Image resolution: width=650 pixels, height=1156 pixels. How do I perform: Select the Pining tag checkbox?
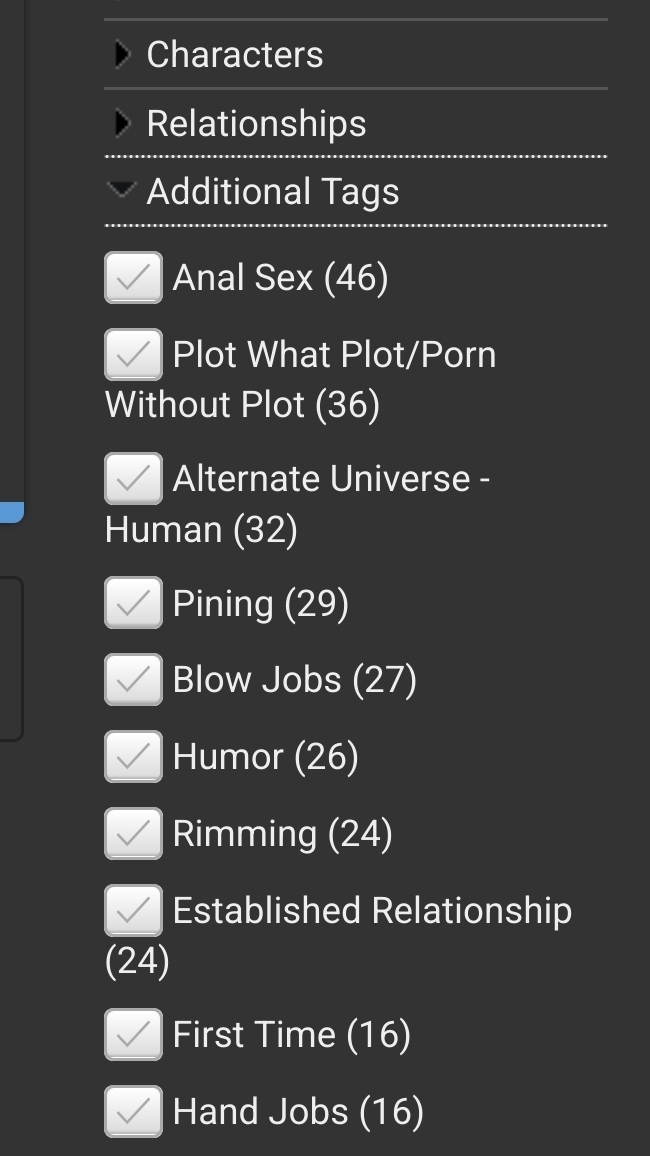133,603
